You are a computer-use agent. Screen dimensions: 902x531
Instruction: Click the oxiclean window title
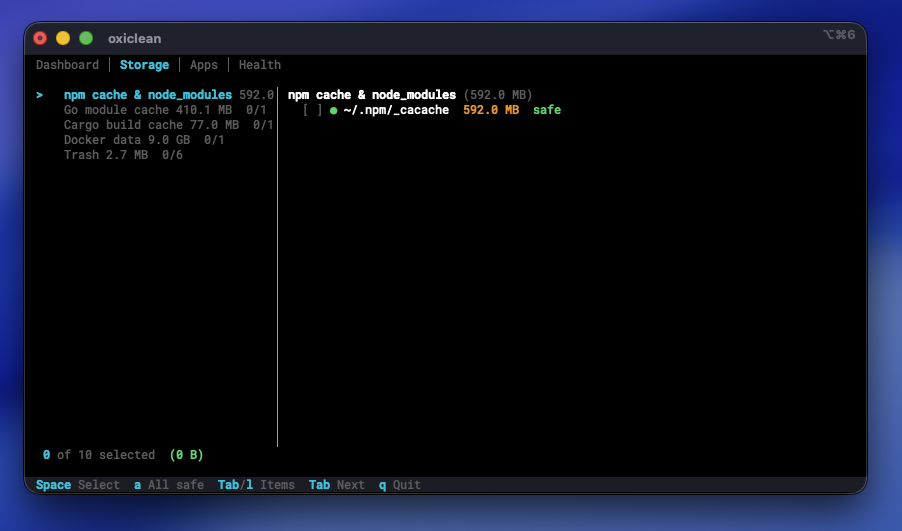[x=135, y=39]
